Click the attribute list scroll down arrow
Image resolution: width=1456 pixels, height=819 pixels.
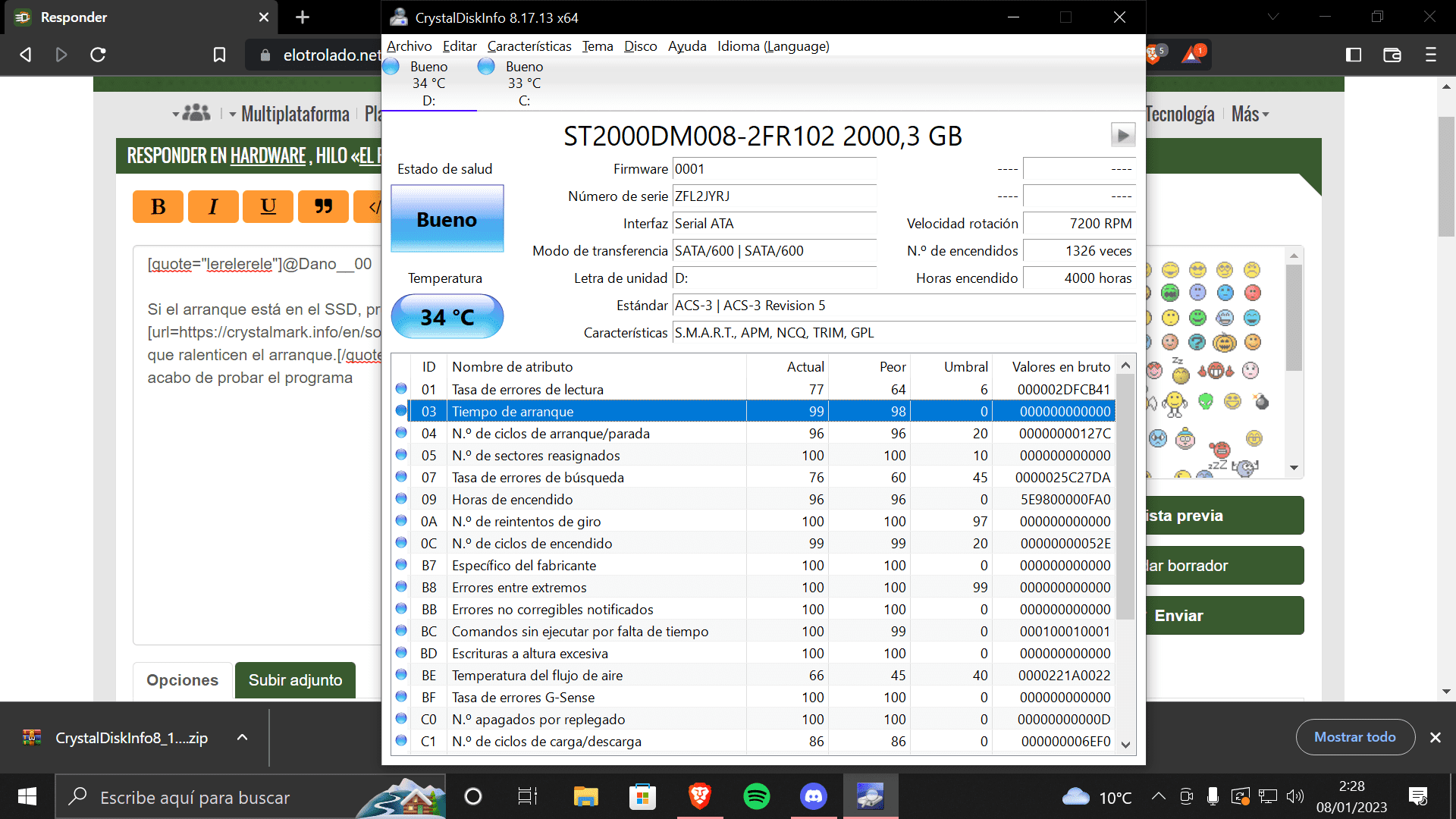(1125, 745)
